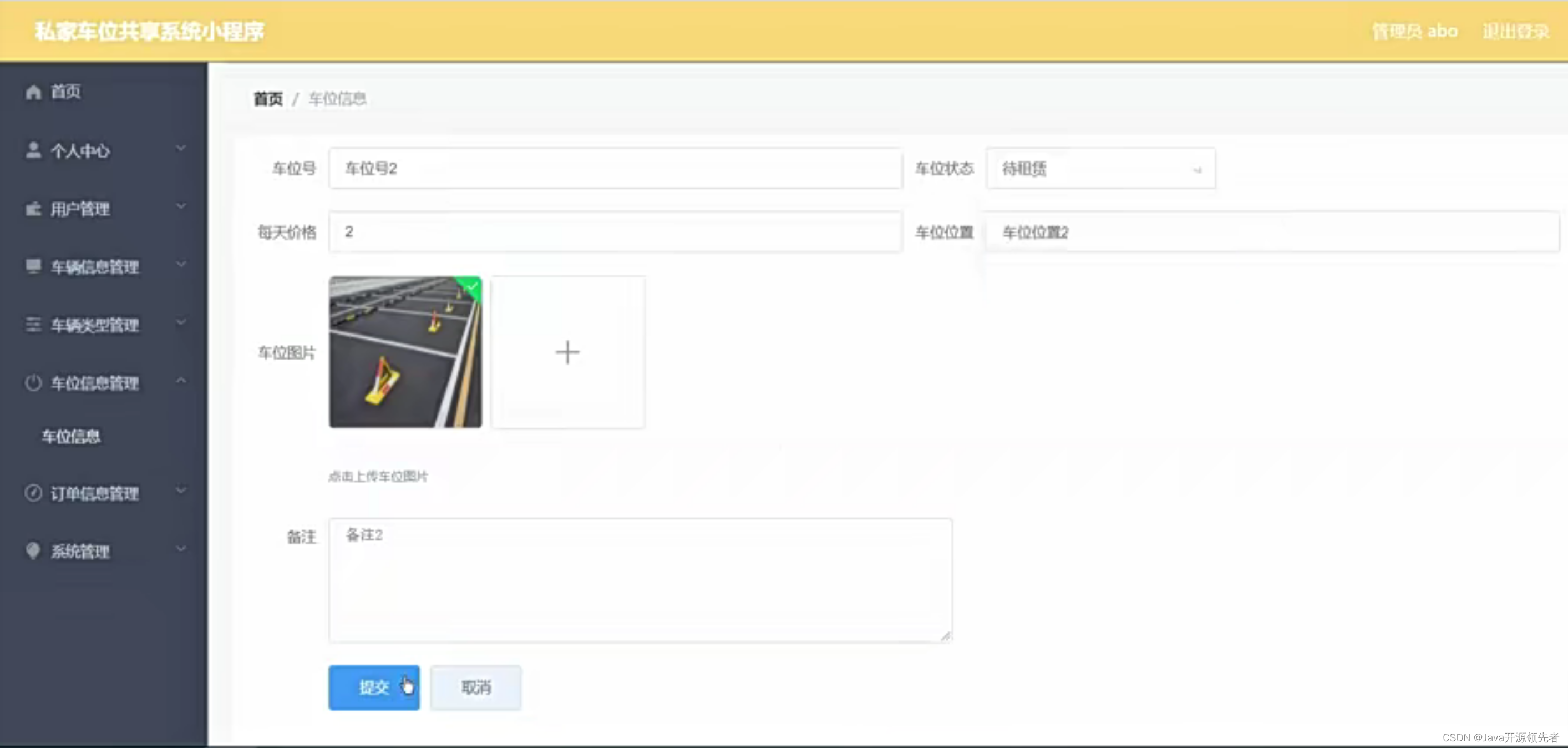Collapse the 车位信息管理 section chevron

click(181, 381)
